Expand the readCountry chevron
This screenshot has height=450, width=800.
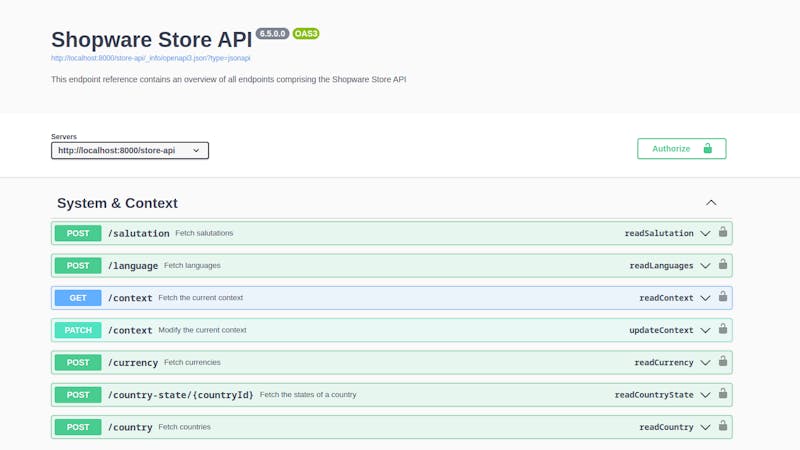coord(705,428)
